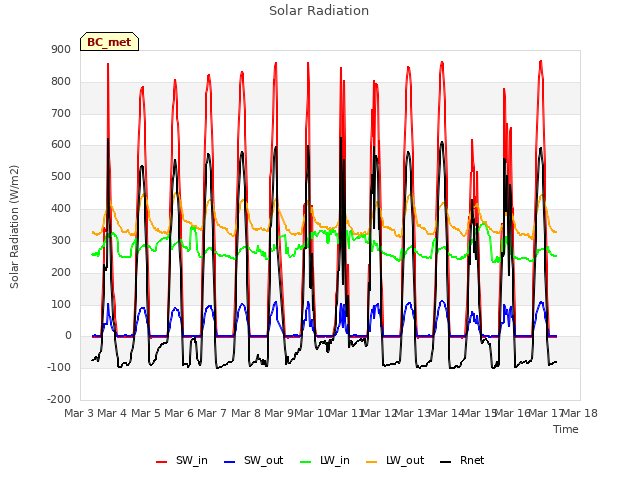Toggle the LW_in legend entry

click(x=325, y=460)
